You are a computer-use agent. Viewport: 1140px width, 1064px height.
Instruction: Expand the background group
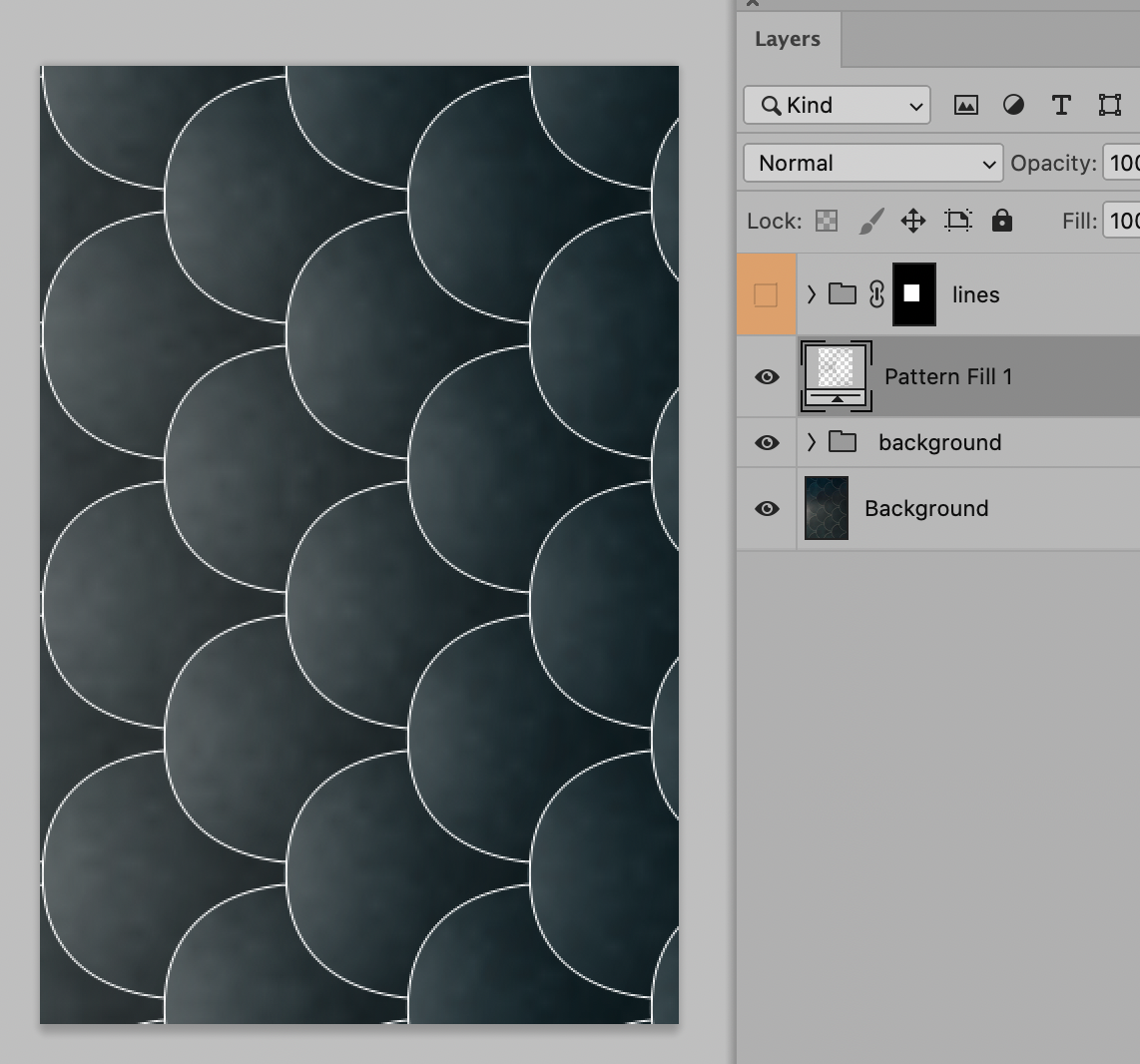click(x=810, y=441)
